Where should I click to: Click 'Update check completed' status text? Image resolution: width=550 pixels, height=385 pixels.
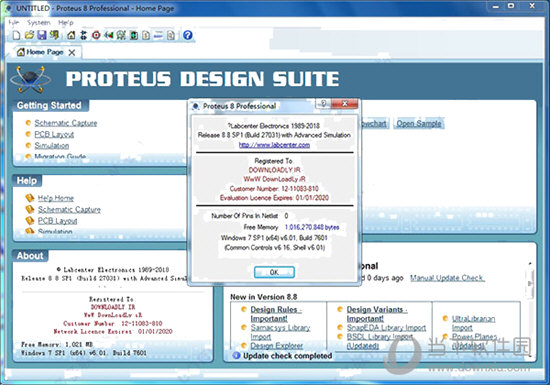(287, 356)
